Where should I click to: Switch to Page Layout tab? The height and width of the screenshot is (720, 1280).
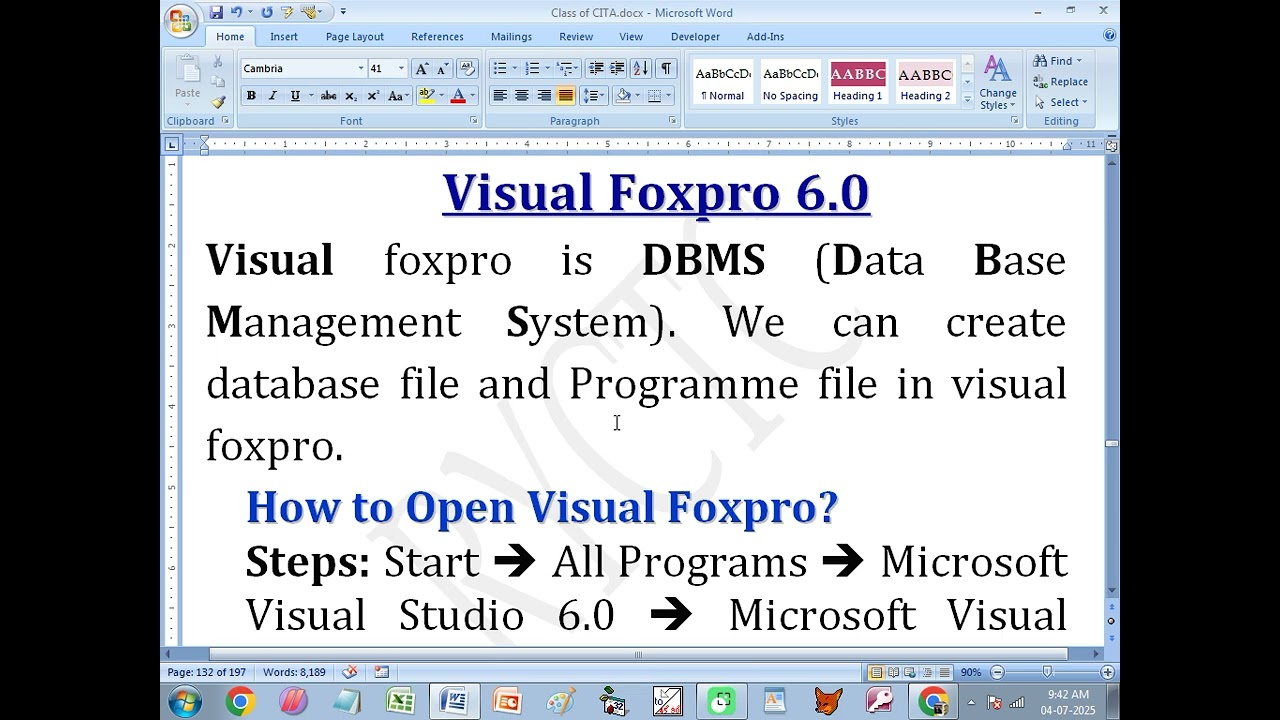coord(355,37)
